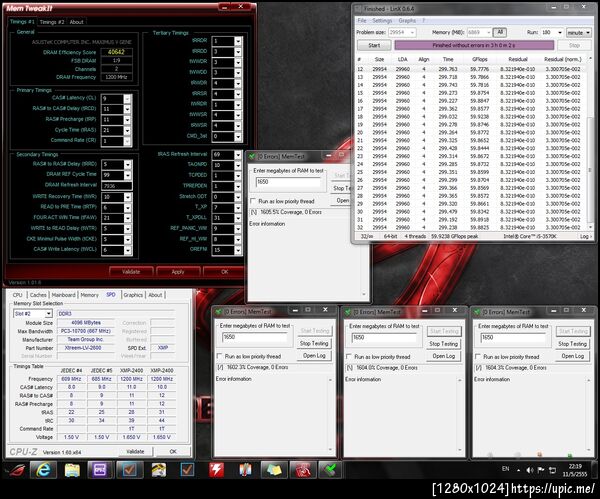Viewport: 600px width, 499px height.
Task: Click the LinX Start button
Action: tap(374, 46)
